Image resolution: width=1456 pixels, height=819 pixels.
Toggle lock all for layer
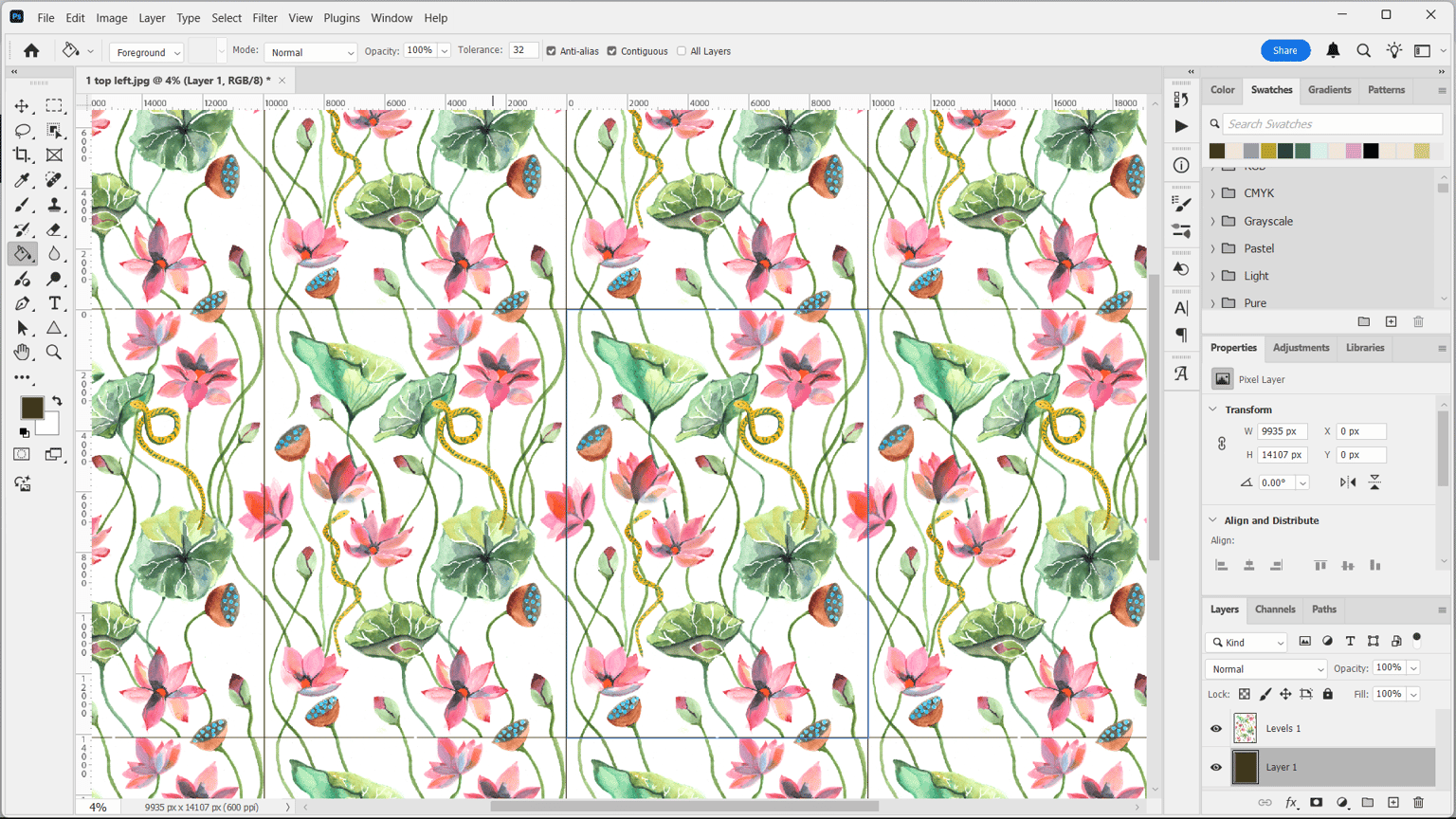pyautogui.click(x=1328, y=694)
